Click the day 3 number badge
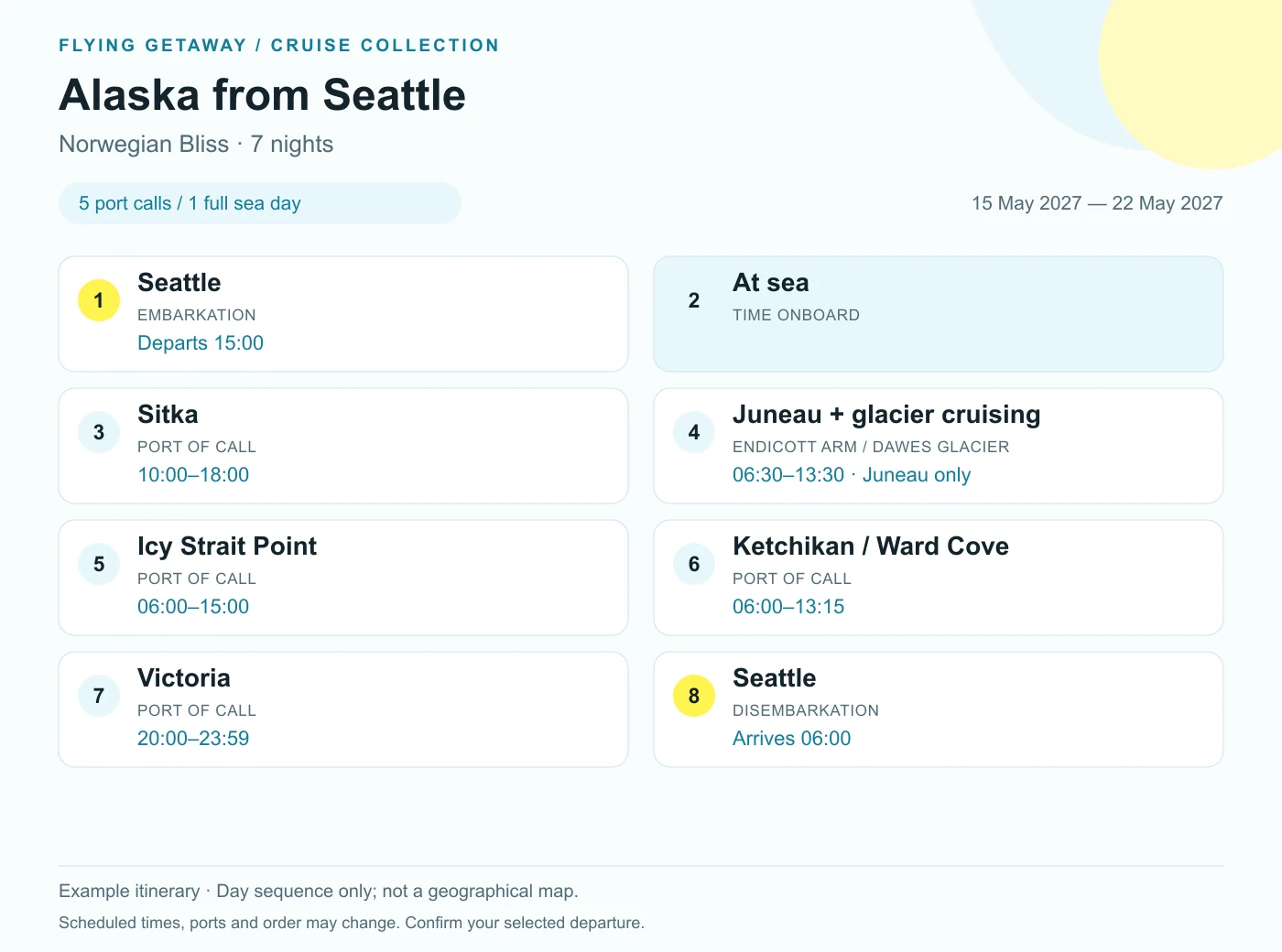This screenshot has height=952, width=1282. point(99,432)
